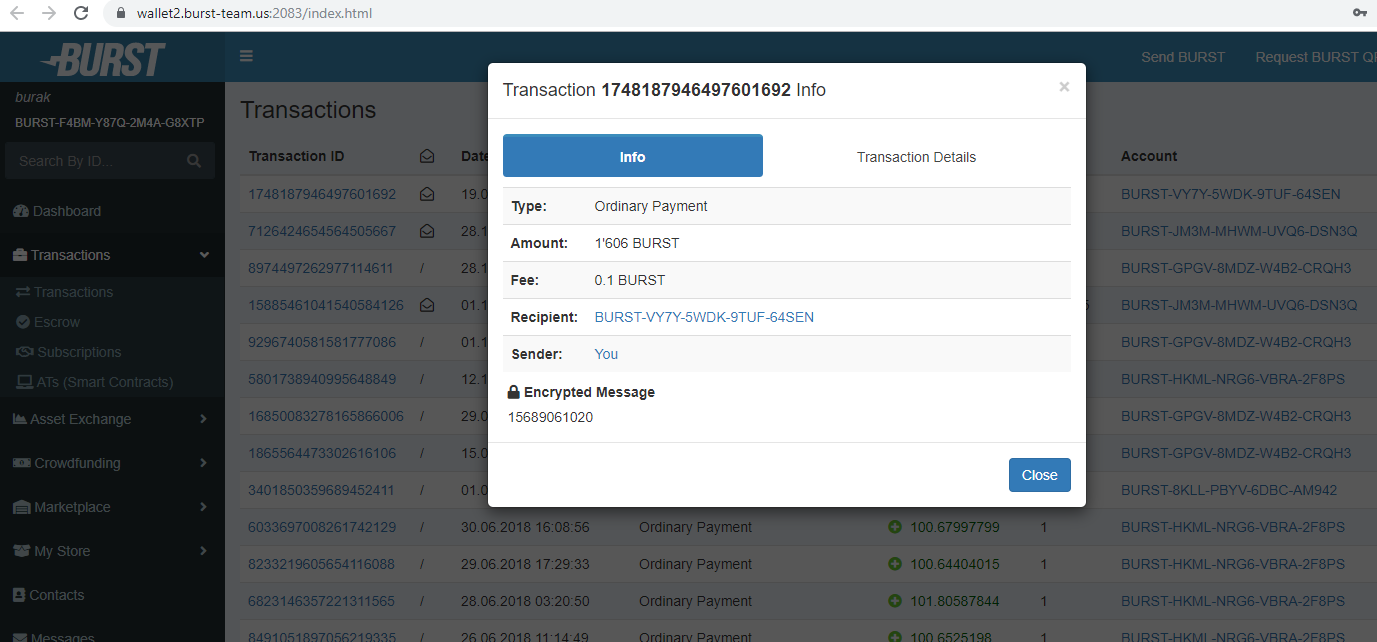Image resolution: width=1377 pixels, height=642 pixels.
Task: Click the ATs (Smart Contracts) laptop icon
Action: pyautogui.click(x=24, y=382)
